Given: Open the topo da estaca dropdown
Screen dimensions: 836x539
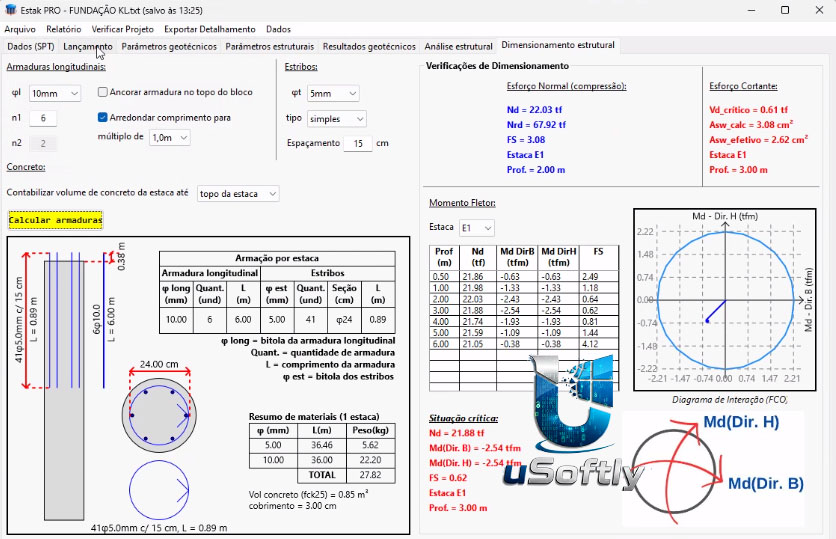Looking at the screenshot, I should pos(238,194).
